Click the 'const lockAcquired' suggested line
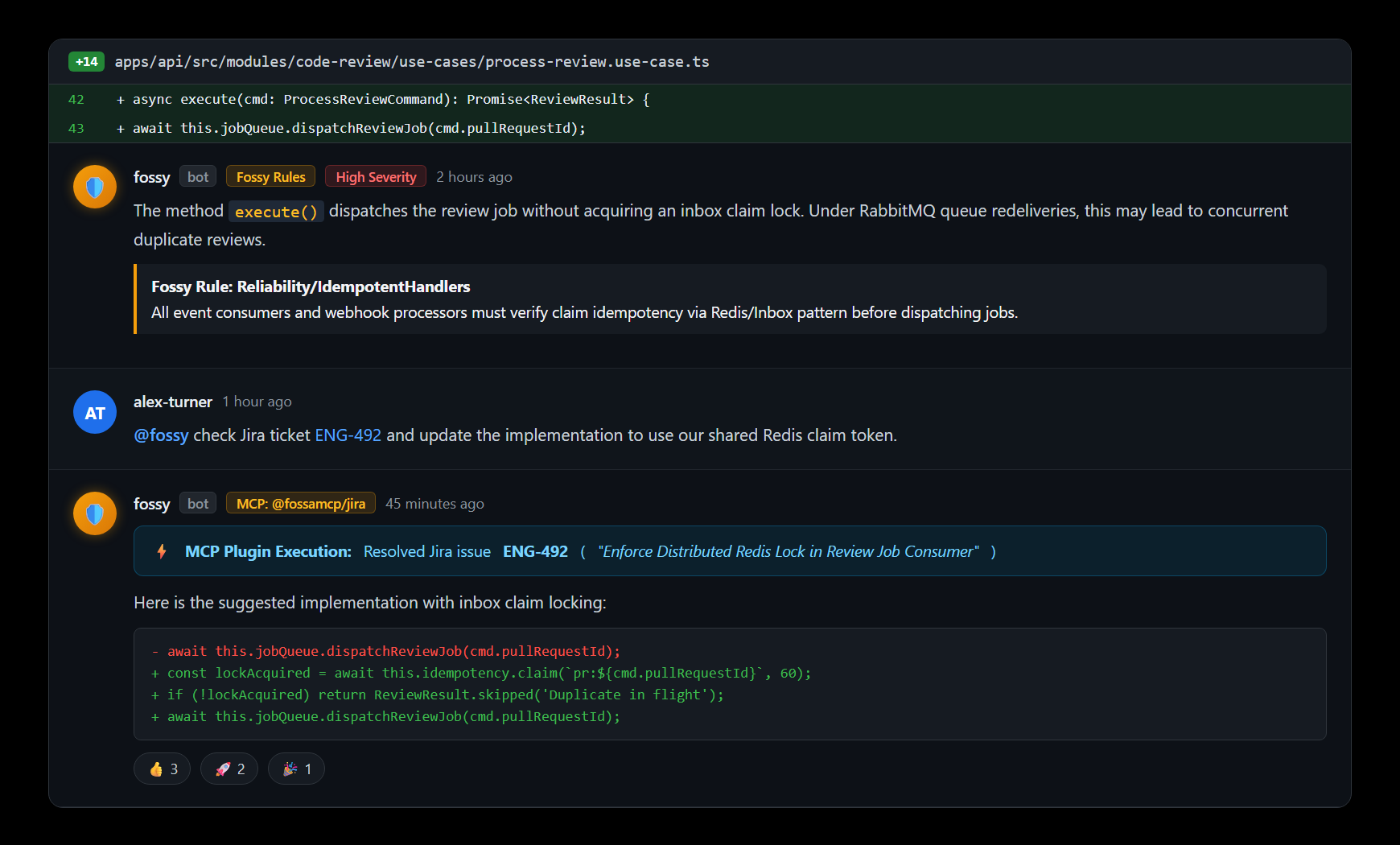Screen dimensions: 1400x845 [x=481, y=673]
